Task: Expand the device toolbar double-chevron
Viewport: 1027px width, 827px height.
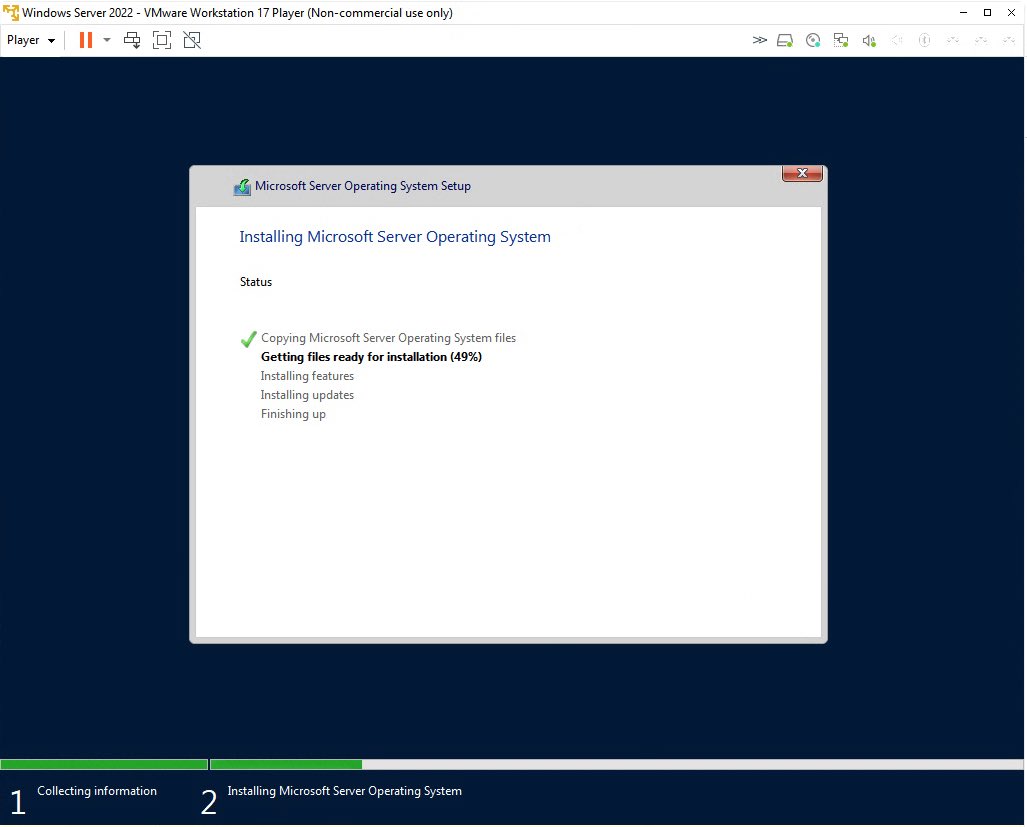Action: point(759,41)
